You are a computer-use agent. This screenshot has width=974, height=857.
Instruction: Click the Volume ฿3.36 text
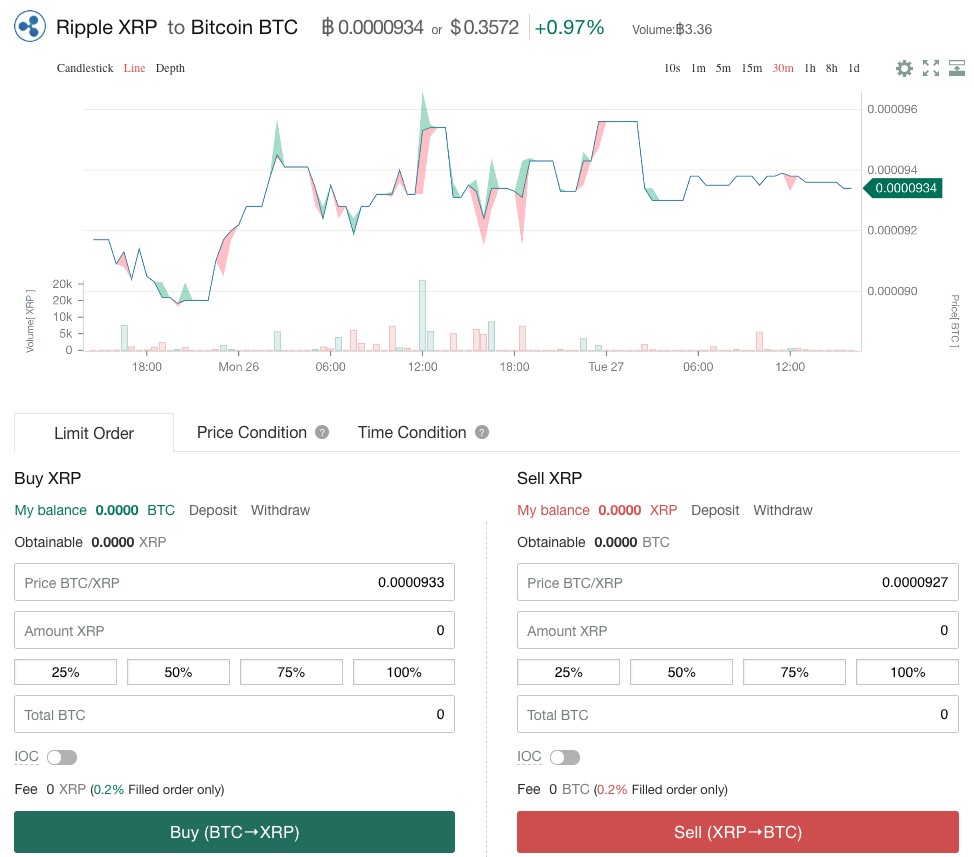[672, 29]
